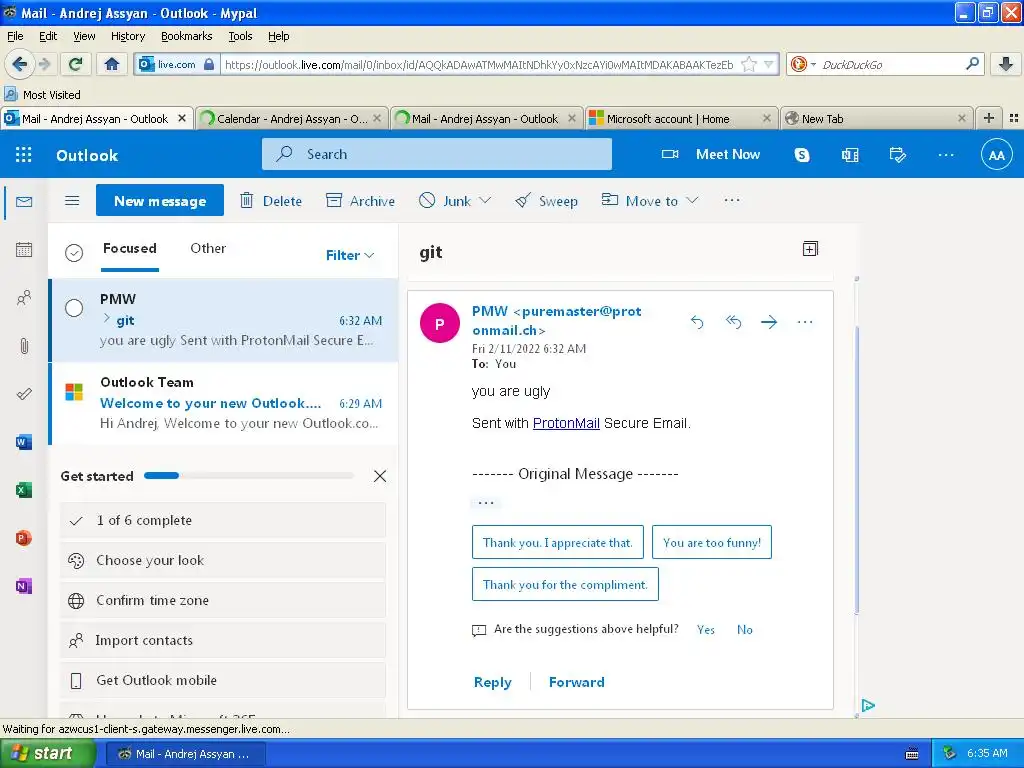Viewport: 1024px width, 768px height.
Task: Open To Do checkmark icon in sidebar
Action: pos(24,394)
